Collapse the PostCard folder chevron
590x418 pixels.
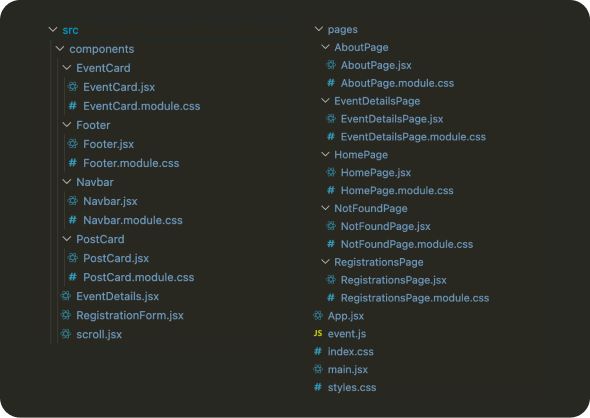67,239
